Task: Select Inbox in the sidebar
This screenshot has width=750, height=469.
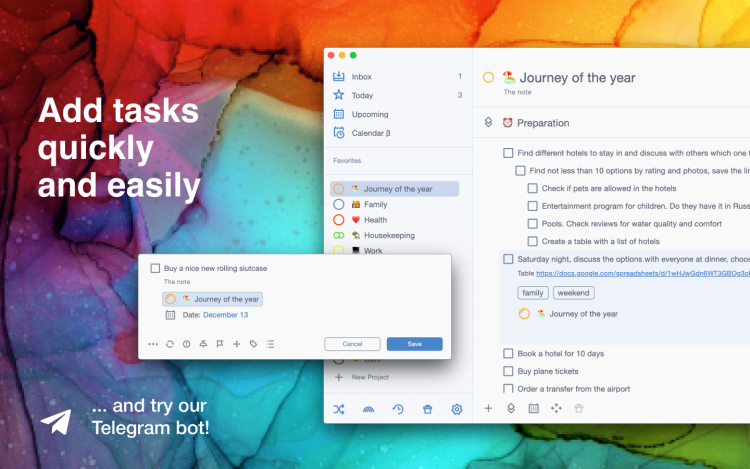Action: (x=361, y=77)
